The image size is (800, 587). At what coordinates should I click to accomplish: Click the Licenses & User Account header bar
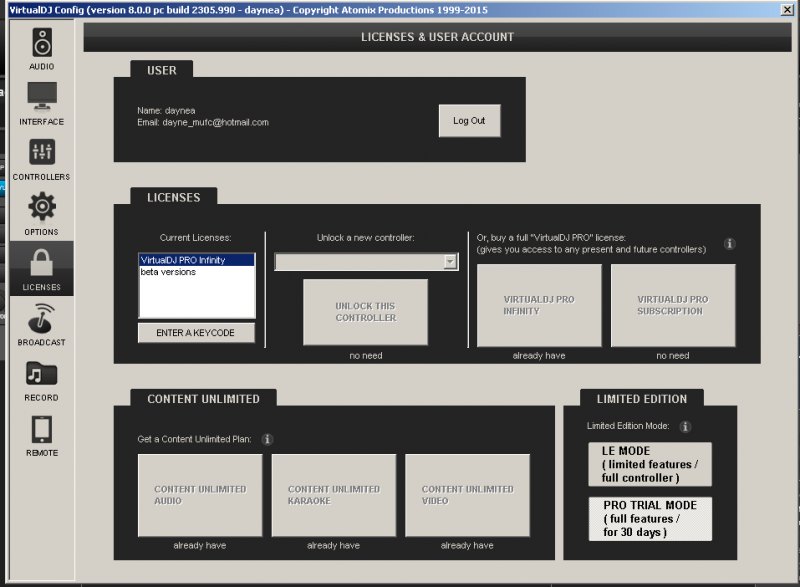coord(437,37)
